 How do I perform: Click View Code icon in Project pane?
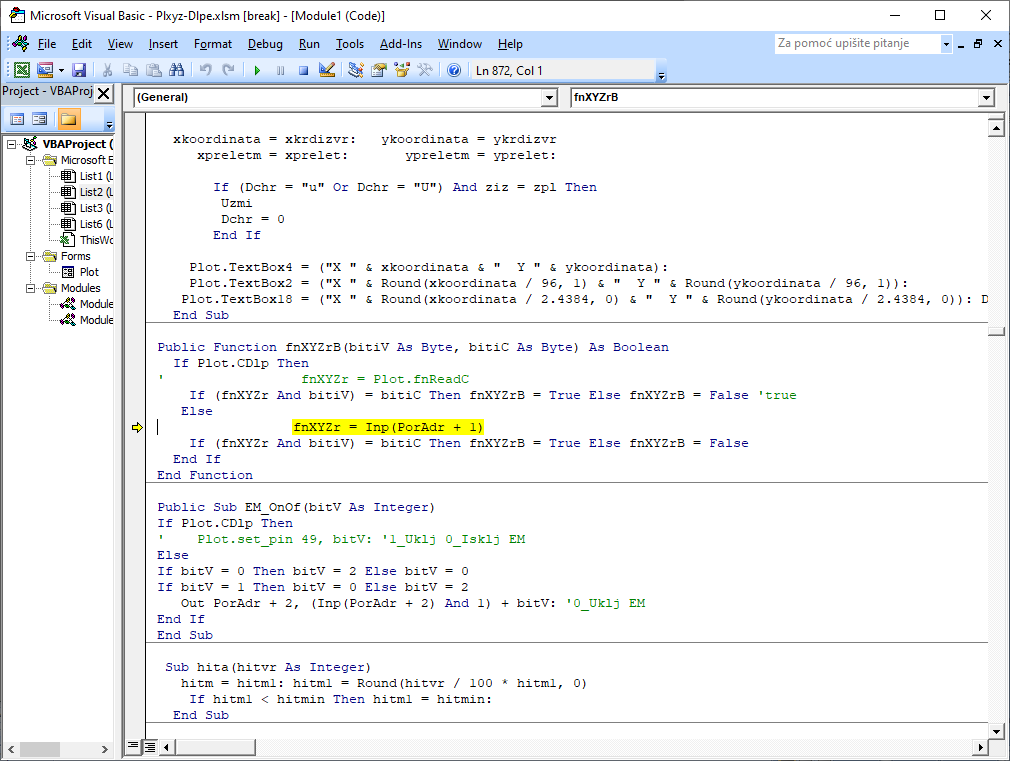point(17,119)
